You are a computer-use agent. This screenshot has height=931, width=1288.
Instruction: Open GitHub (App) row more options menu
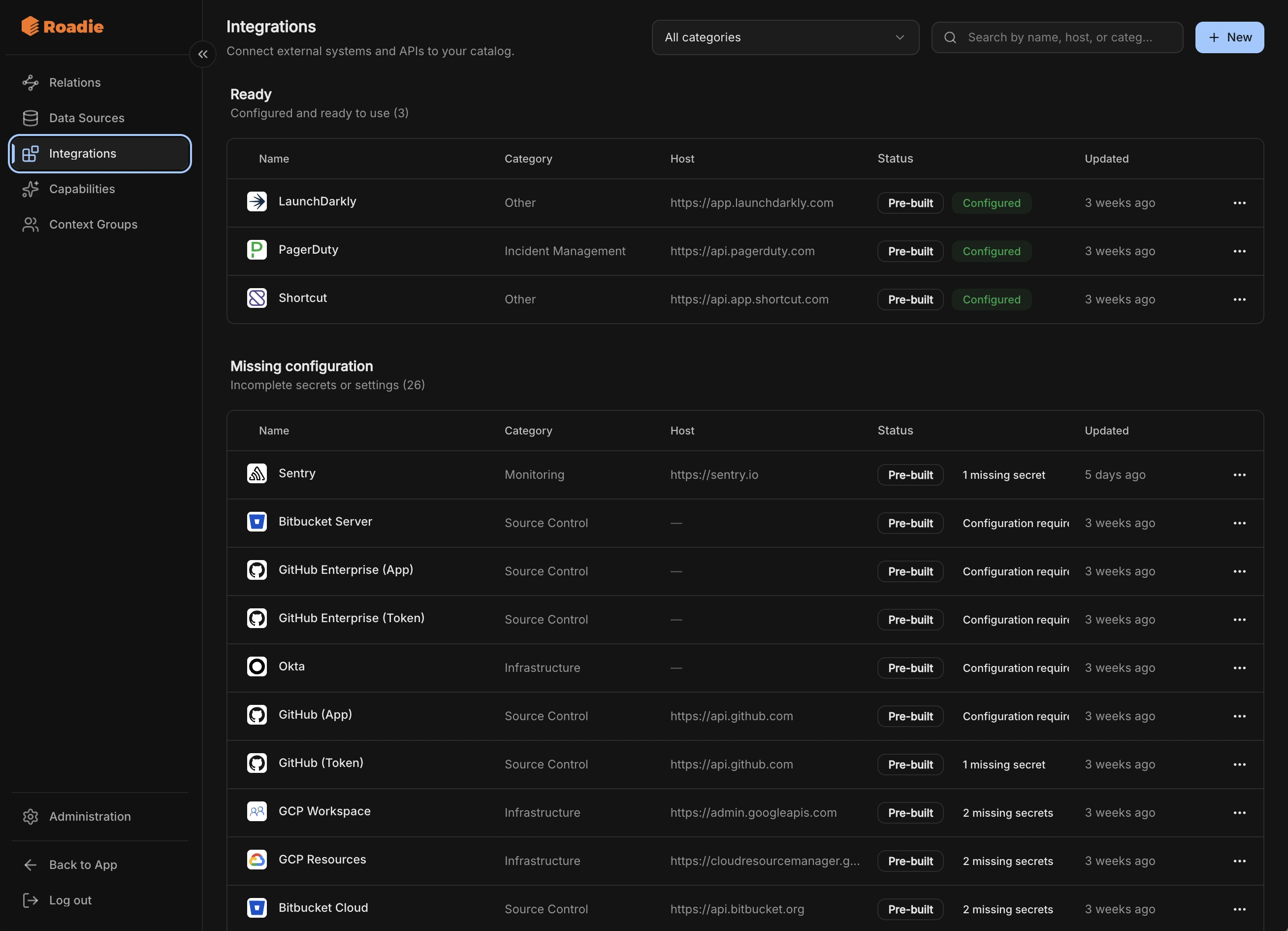pyautogui.click(x=1239, y=716)
